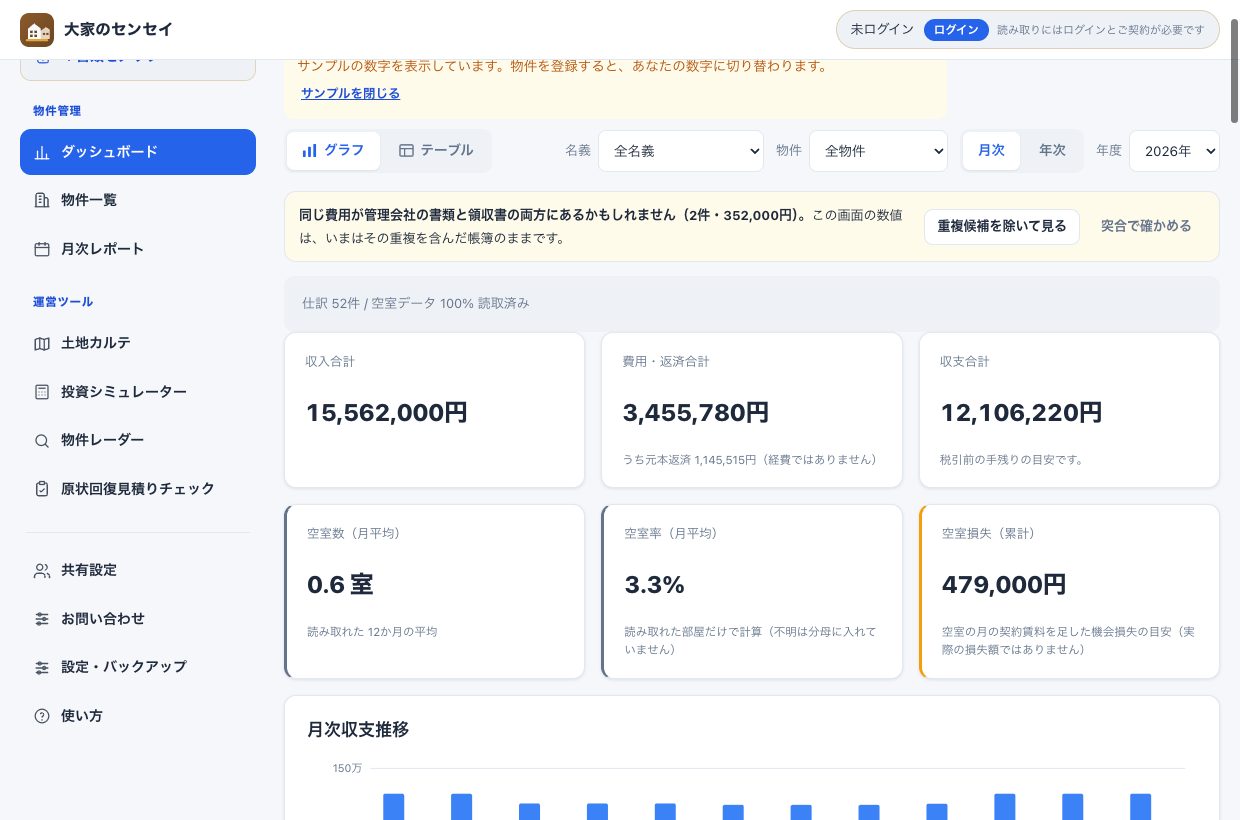The width and height of the screenshot is (1240, 820).
Task: Click the map icon beside 土地カルテ
Action: [42, 343]
